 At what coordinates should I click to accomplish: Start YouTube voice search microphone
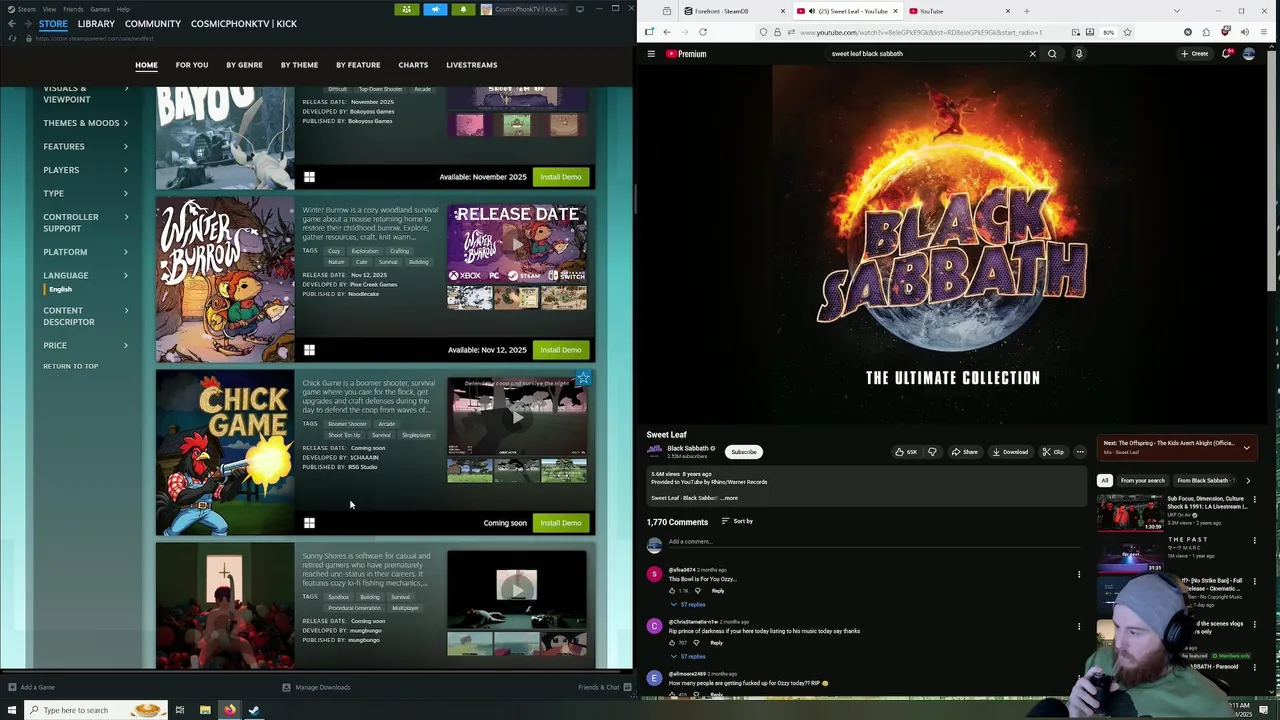click(1079, 54)
